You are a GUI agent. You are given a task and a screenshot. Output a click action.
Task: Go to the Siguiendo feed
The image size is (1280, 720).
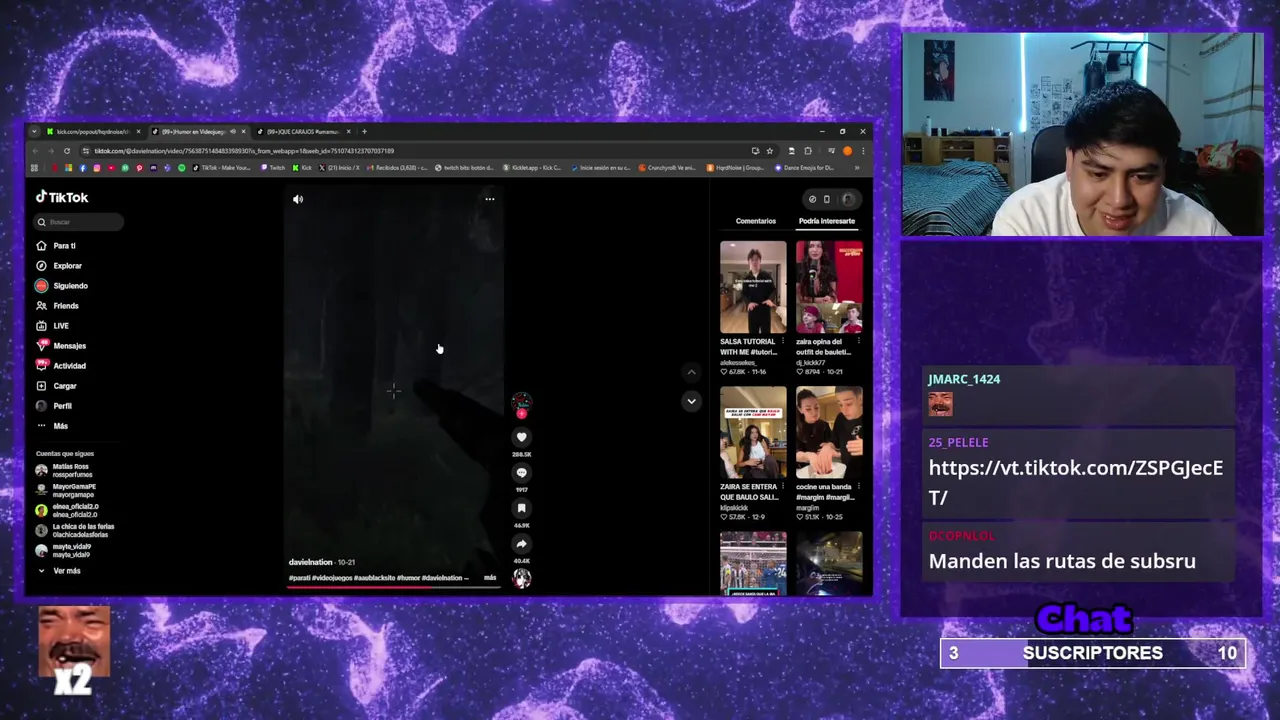coord(62,286)
